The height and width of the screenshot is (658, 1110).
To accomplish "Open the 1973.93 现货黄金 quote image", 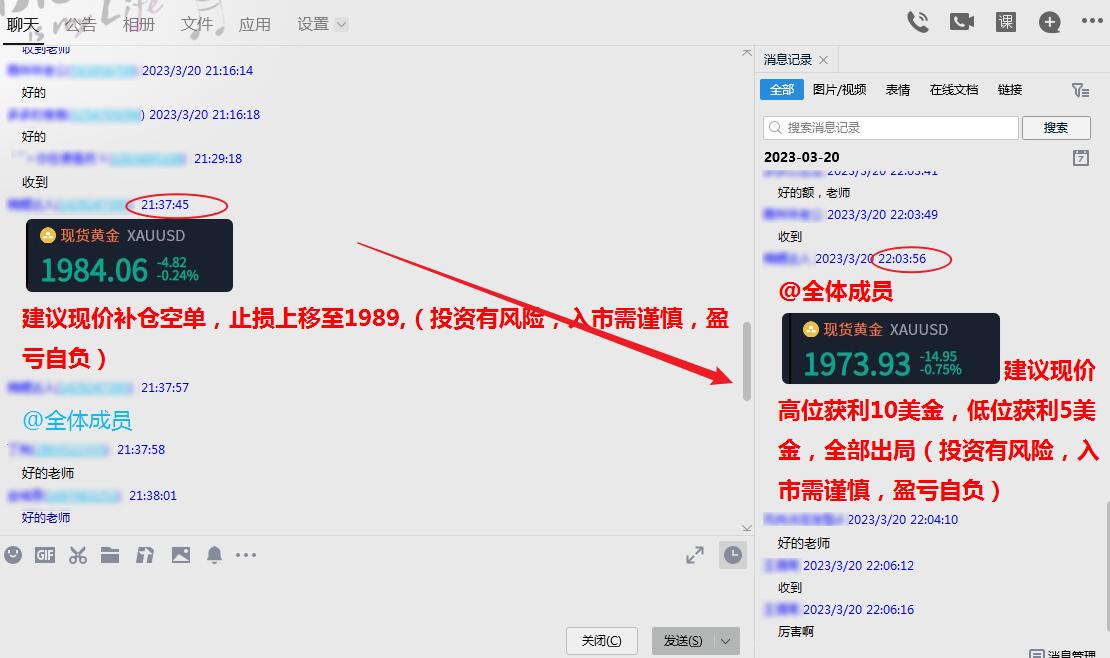I will (x=891, y=348).
